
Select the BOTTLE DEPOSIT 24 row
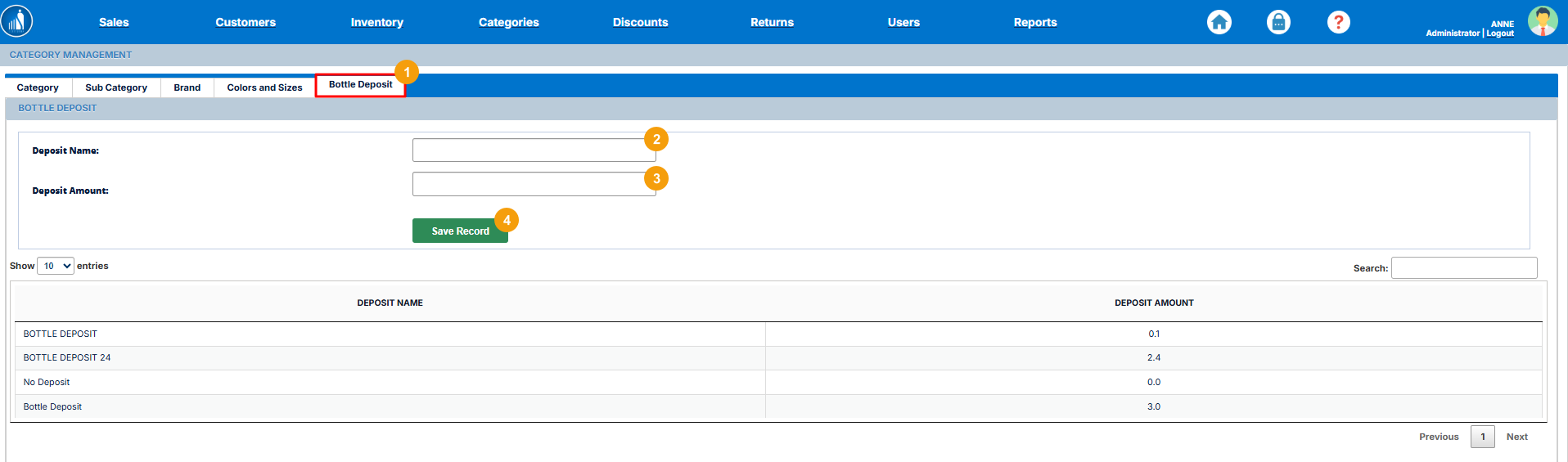[67, 357]
